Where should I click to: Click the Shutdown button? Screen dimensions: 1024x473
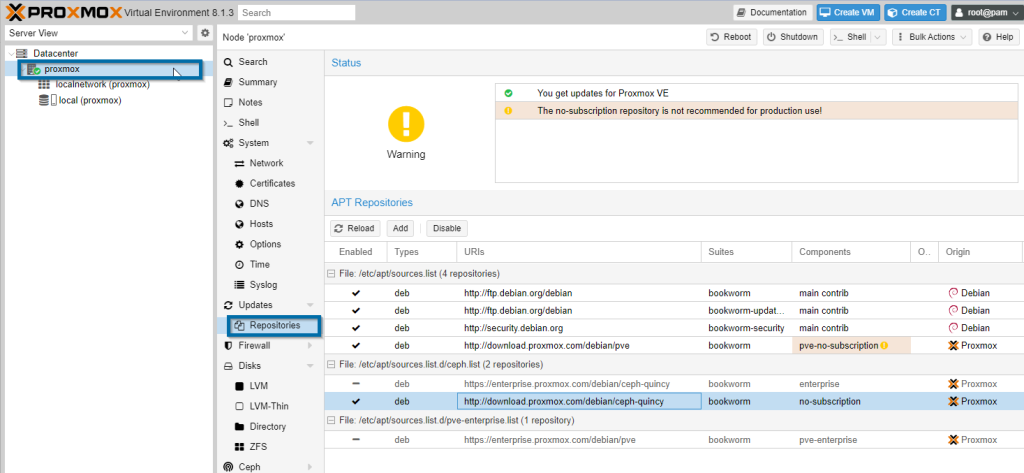(793, 37)
